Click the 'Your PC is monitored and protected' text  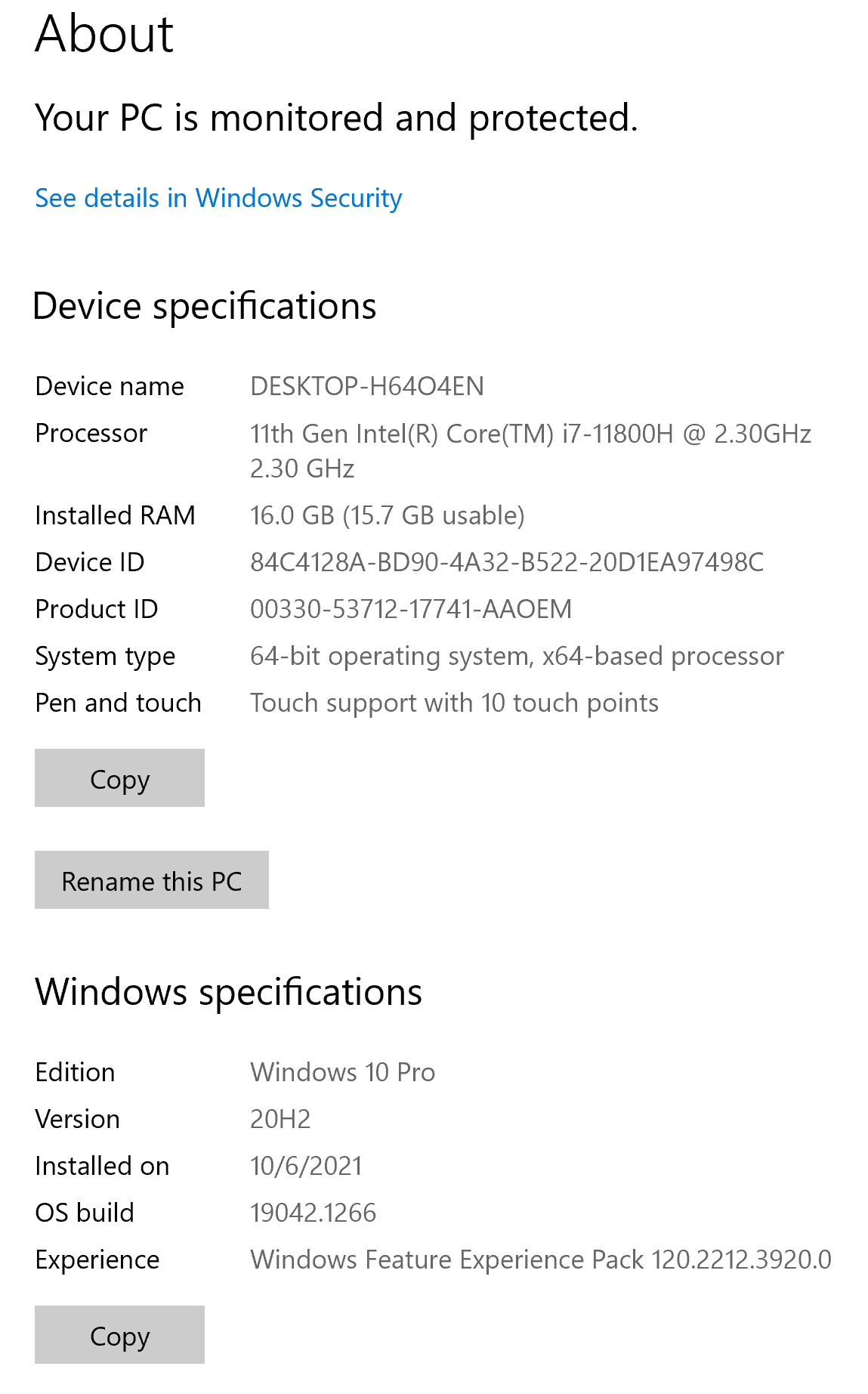click(x=336, y=118)
